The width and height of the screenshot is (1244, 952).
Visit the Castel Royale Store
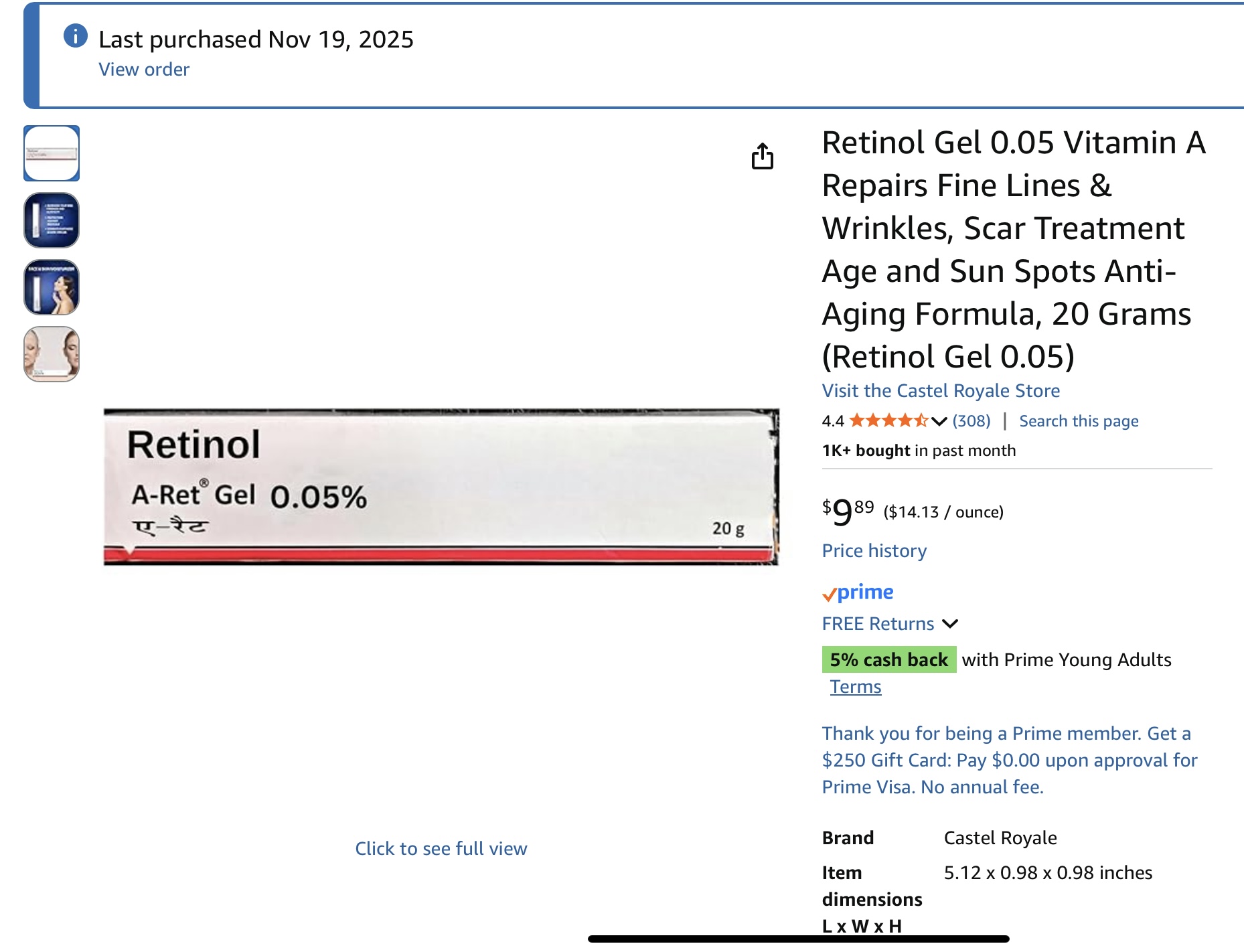pyautogui.click(x=941, y=391)
